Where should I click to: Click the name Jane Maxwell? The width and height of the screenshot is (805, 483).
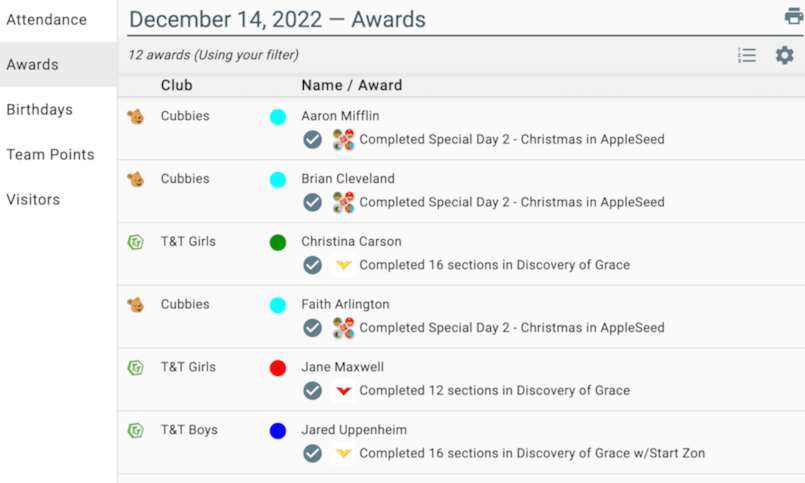[x=342, y=367]
